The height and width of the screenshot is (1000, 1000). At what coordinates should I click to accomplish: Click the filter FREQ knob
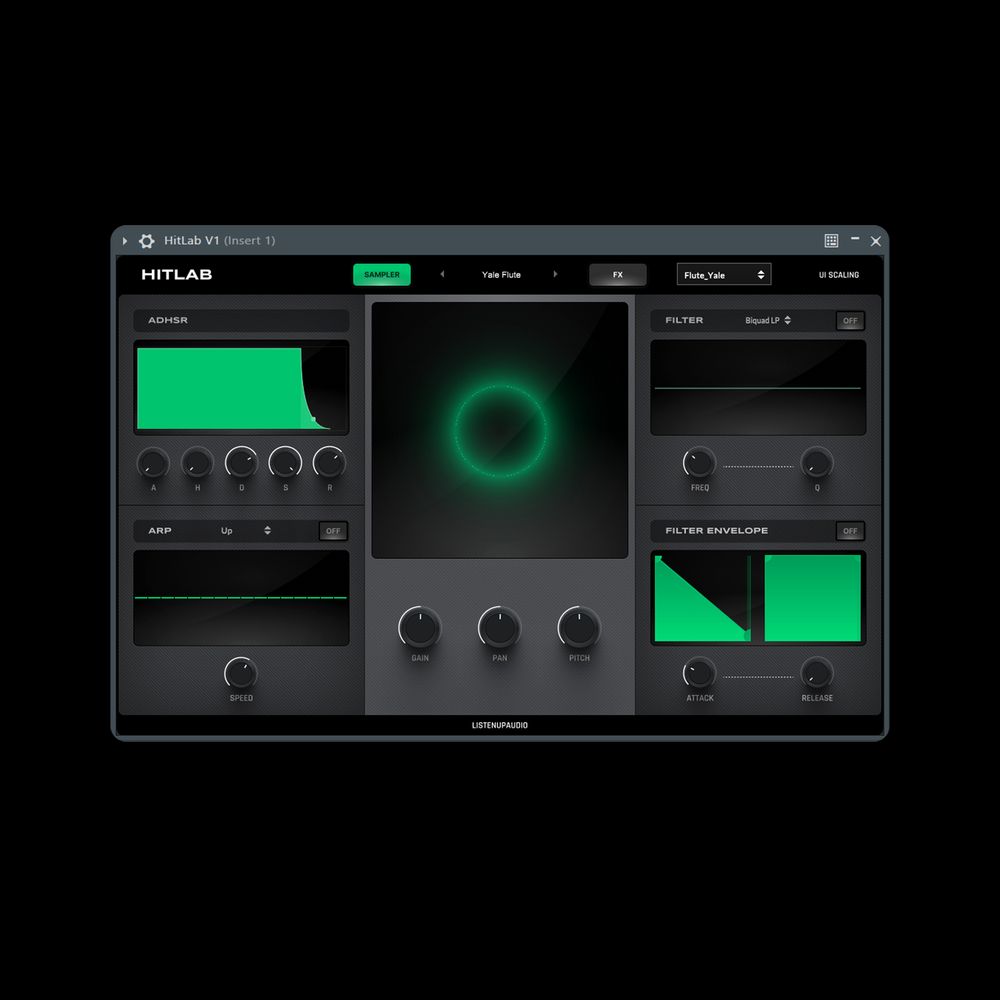pos(699,462)
